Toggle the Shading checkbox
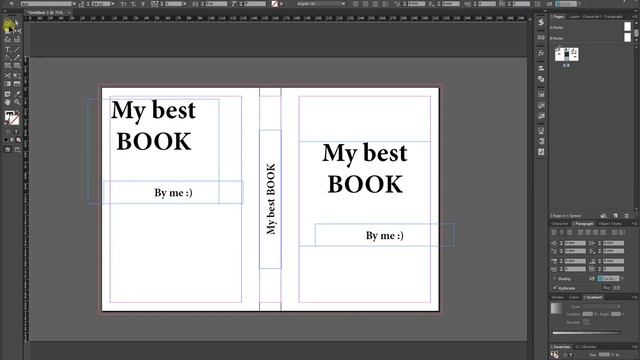The image size is (640, 360). [555, 279]
